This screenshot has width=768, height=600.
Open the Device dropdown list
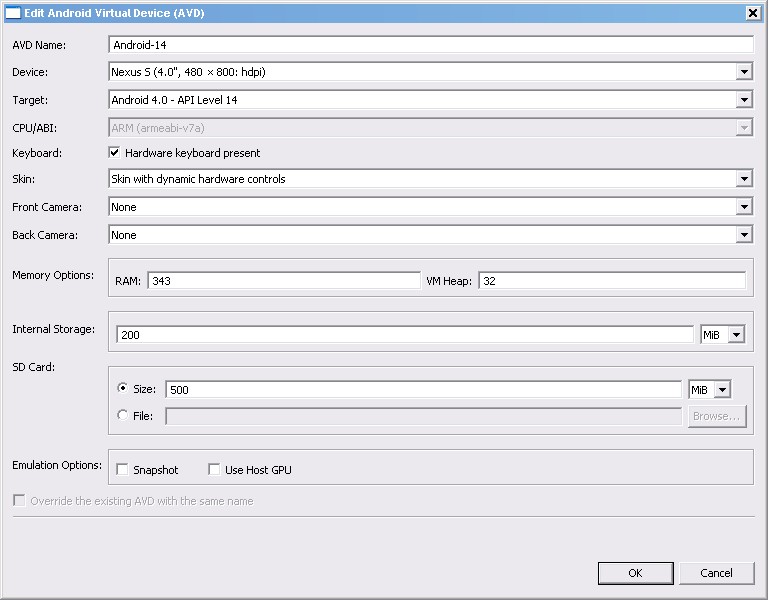743,72
